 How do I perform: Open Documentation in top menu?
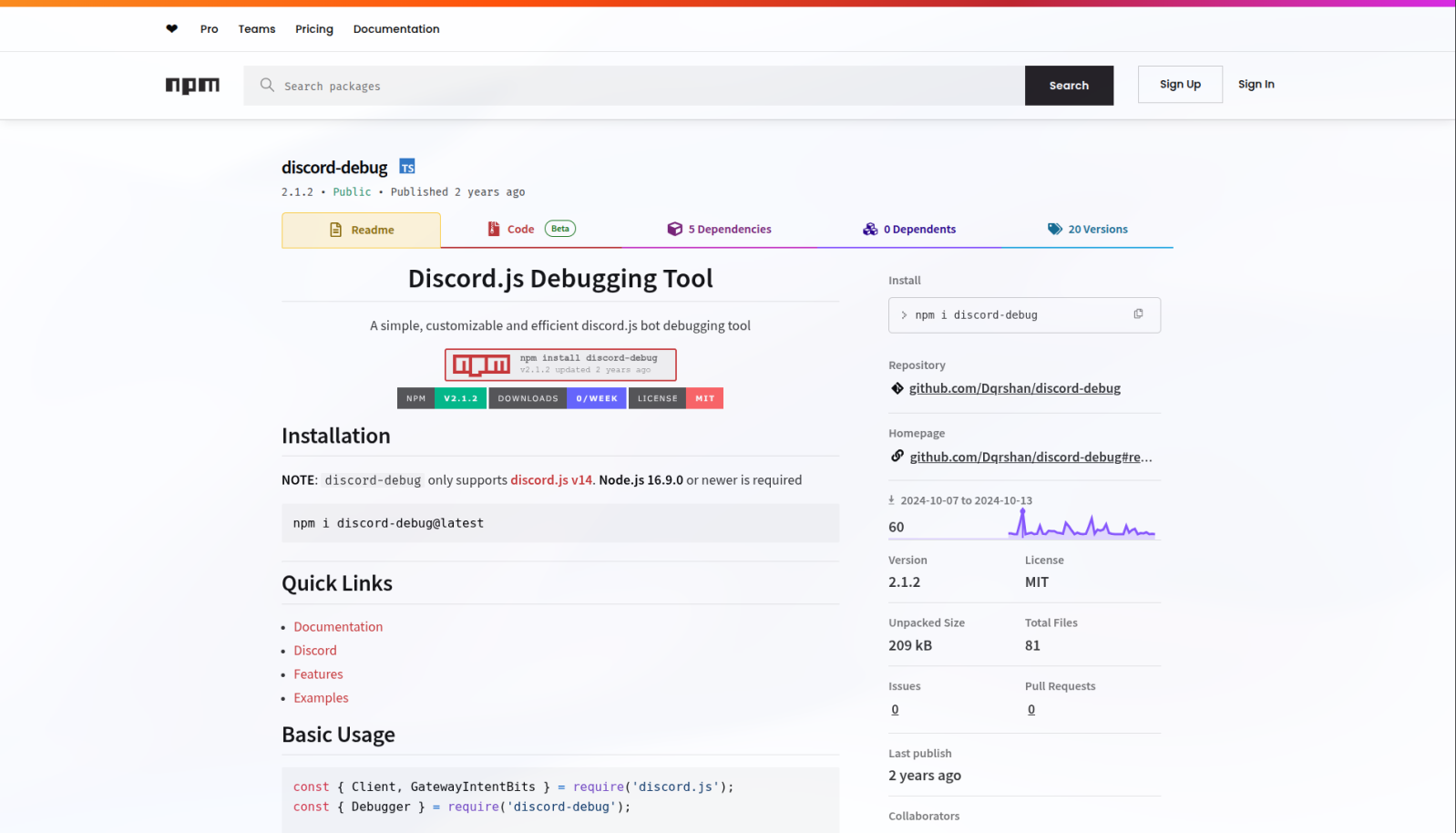click(396, 29)
